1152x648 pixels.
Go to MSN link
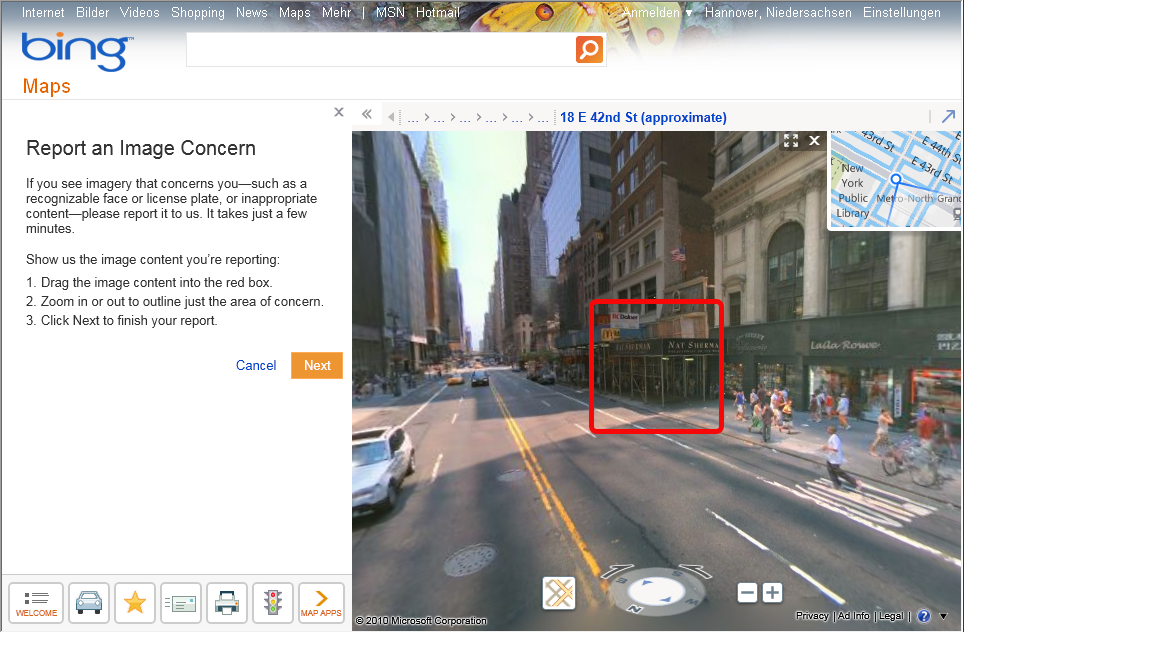coord(390,12)
